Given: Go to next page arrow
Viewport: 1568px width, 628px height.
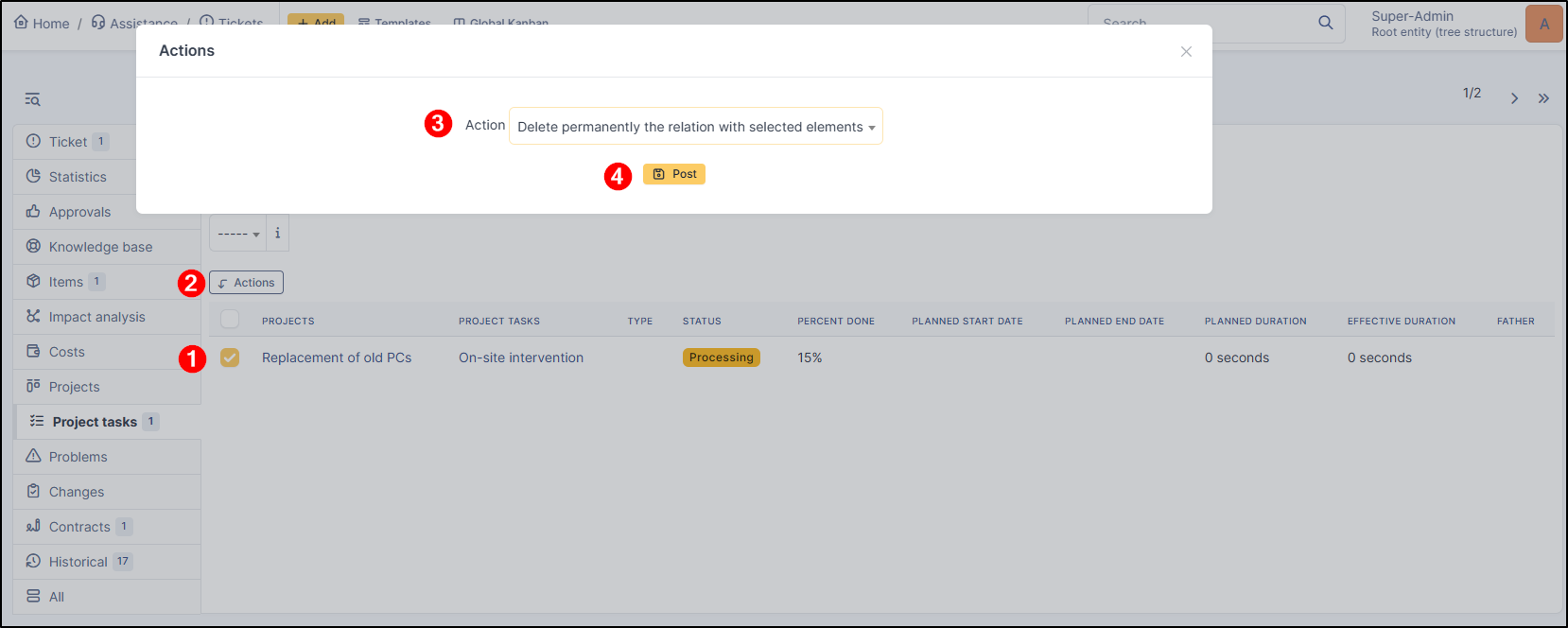Looking at the screenshot, I should point(1514,98).
